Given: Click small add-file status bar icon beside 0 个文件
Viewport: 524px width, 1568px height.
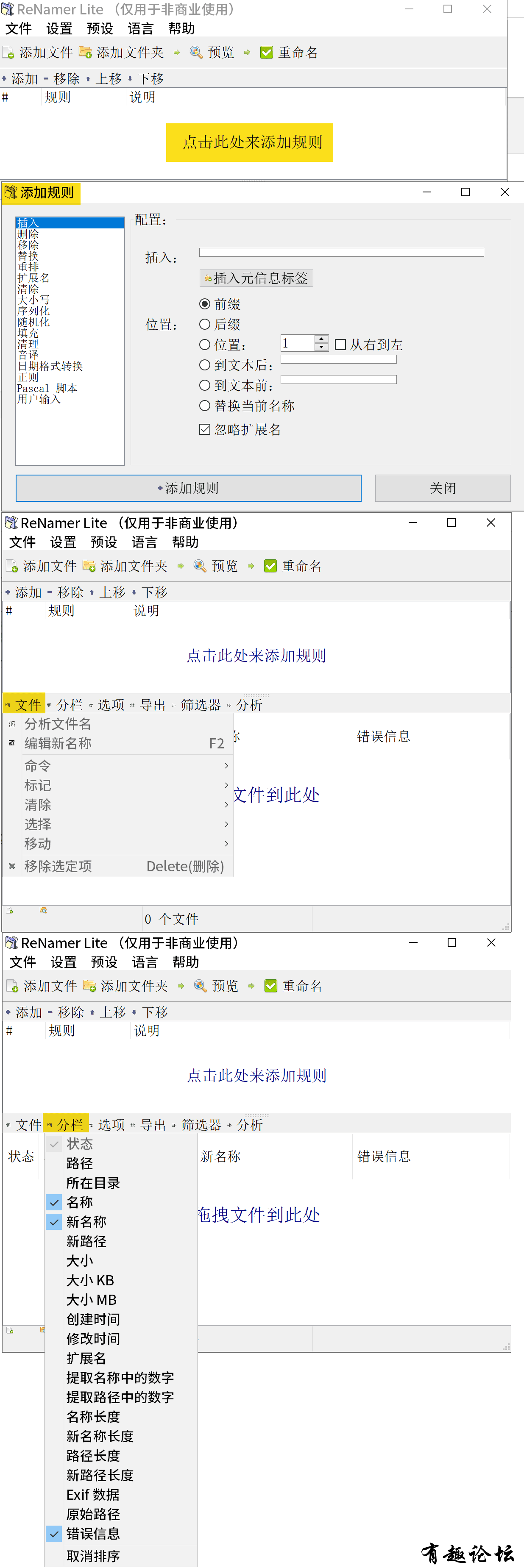Looking at the screenshot, I should (x=10, y=911).
